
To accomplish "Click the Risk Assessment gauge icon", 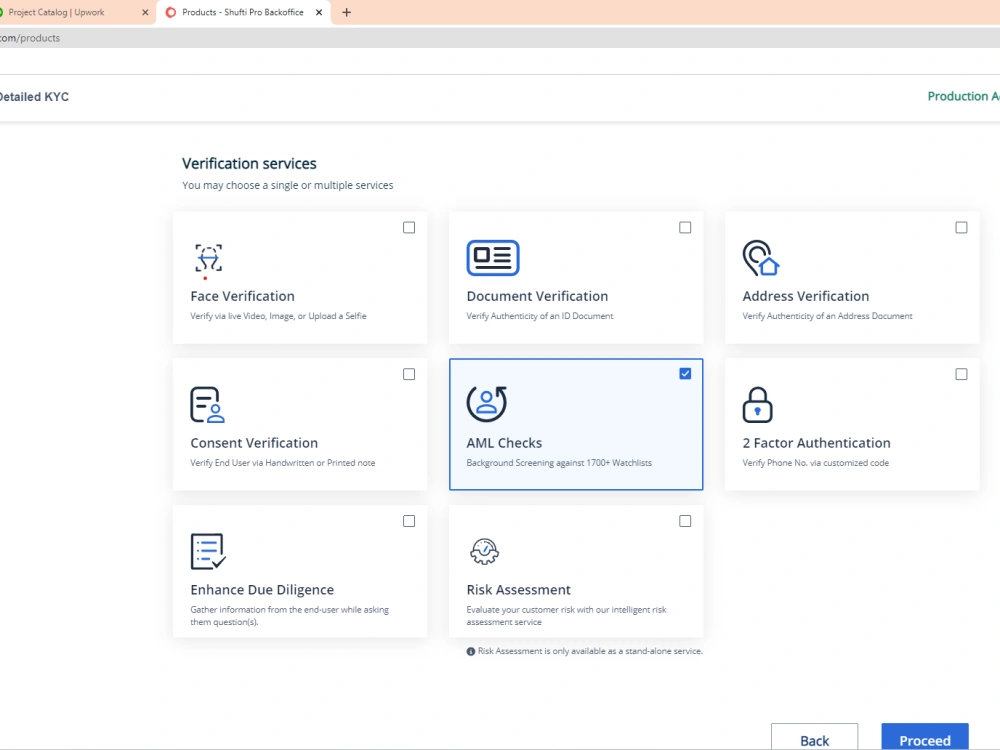I will (x=484, y=551).
